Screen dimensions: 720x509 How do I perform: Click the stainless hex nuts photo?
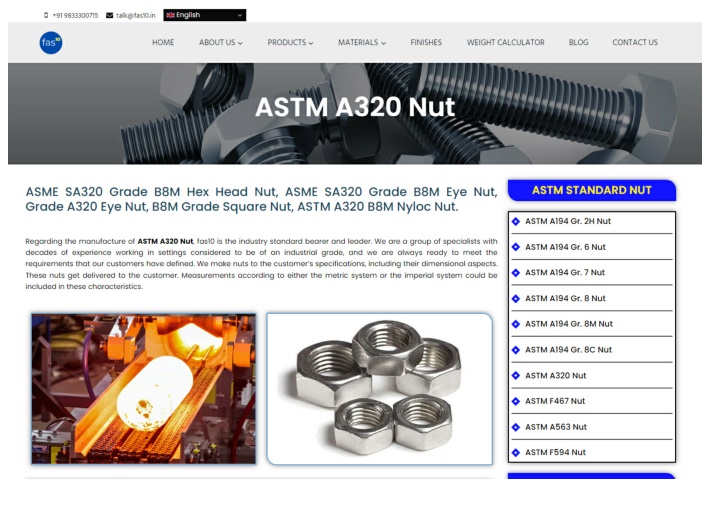pyautogui.click(x=380, y=389)
